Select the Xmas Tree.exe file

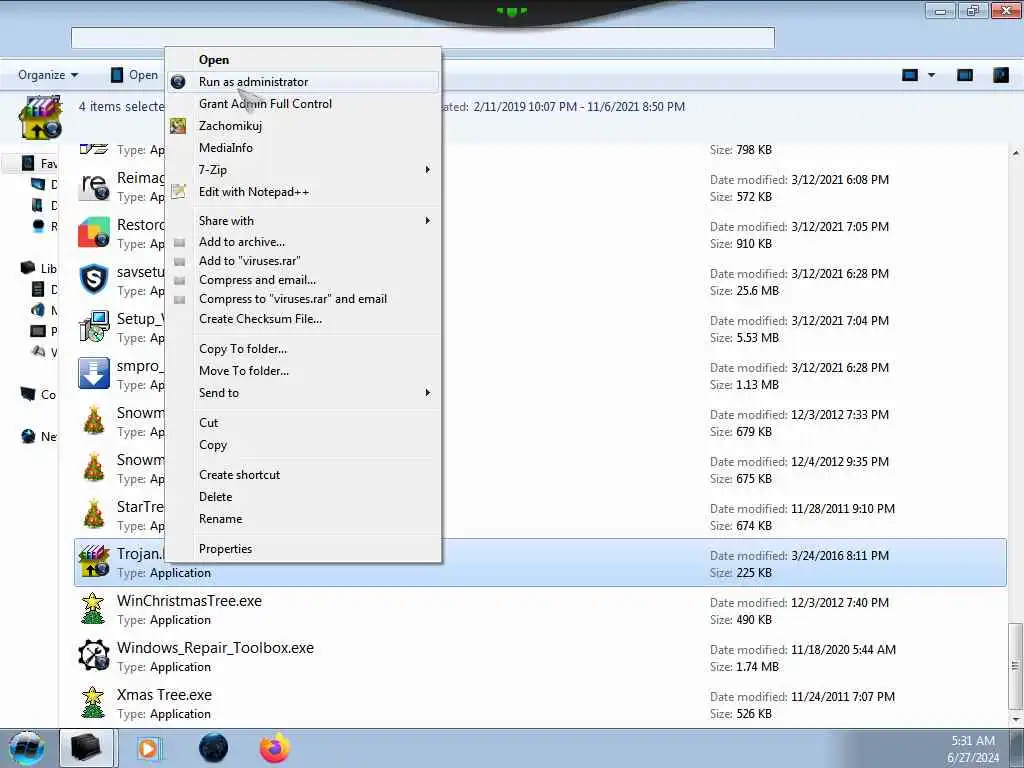tap(541, 704)
